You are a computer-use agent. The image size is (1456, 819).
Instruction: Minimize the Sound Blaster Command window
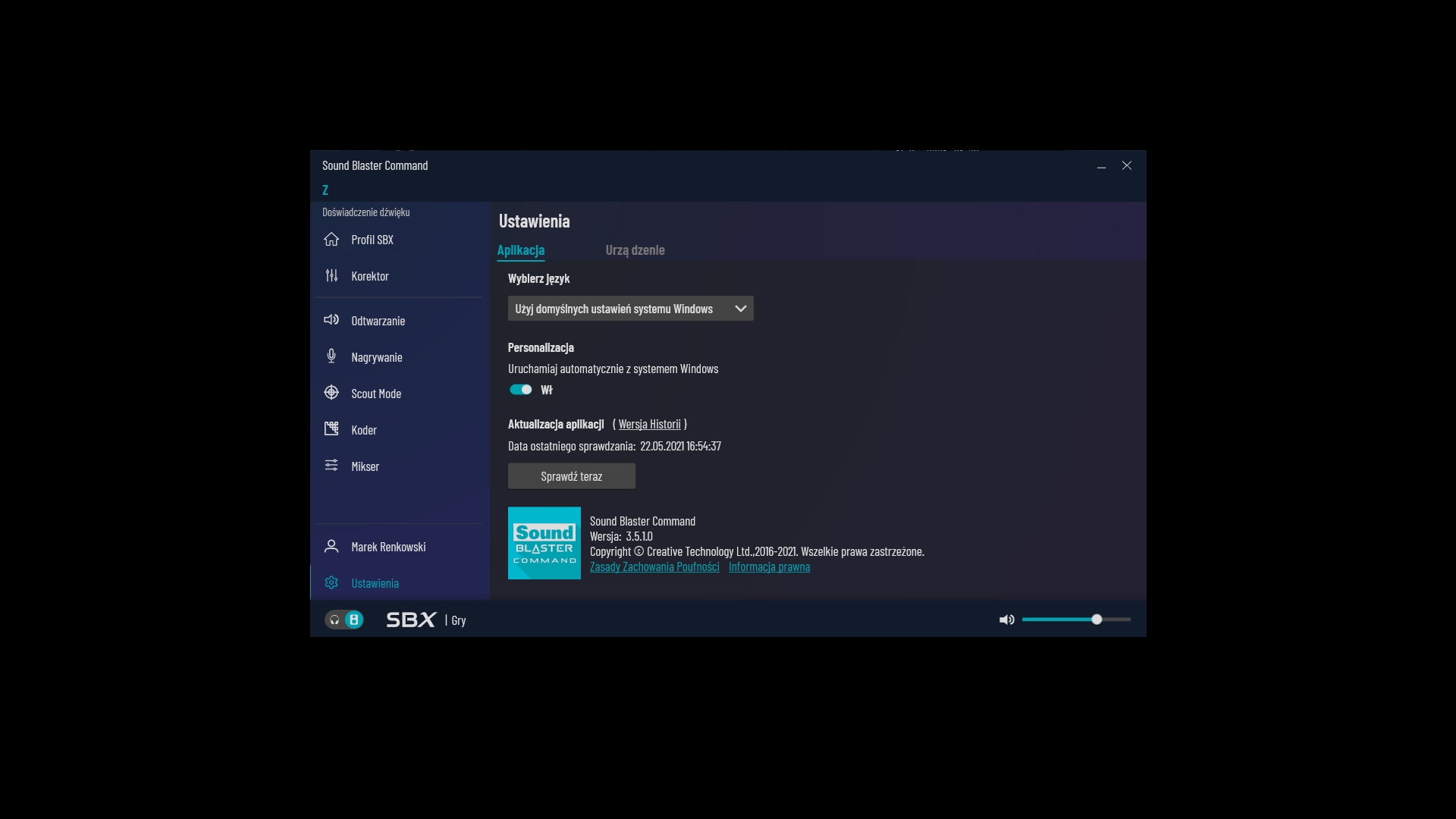point(1101,166)
